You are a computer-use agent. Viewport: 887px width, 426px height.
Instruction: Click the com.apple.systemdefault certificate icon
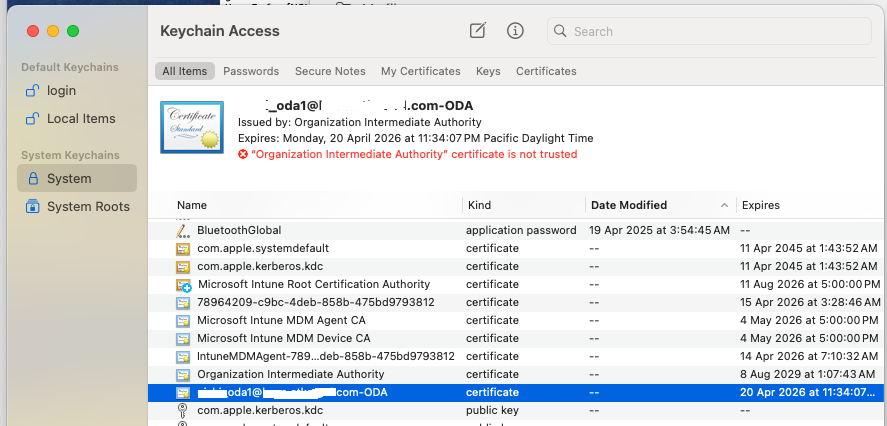[x=182, y=248]
